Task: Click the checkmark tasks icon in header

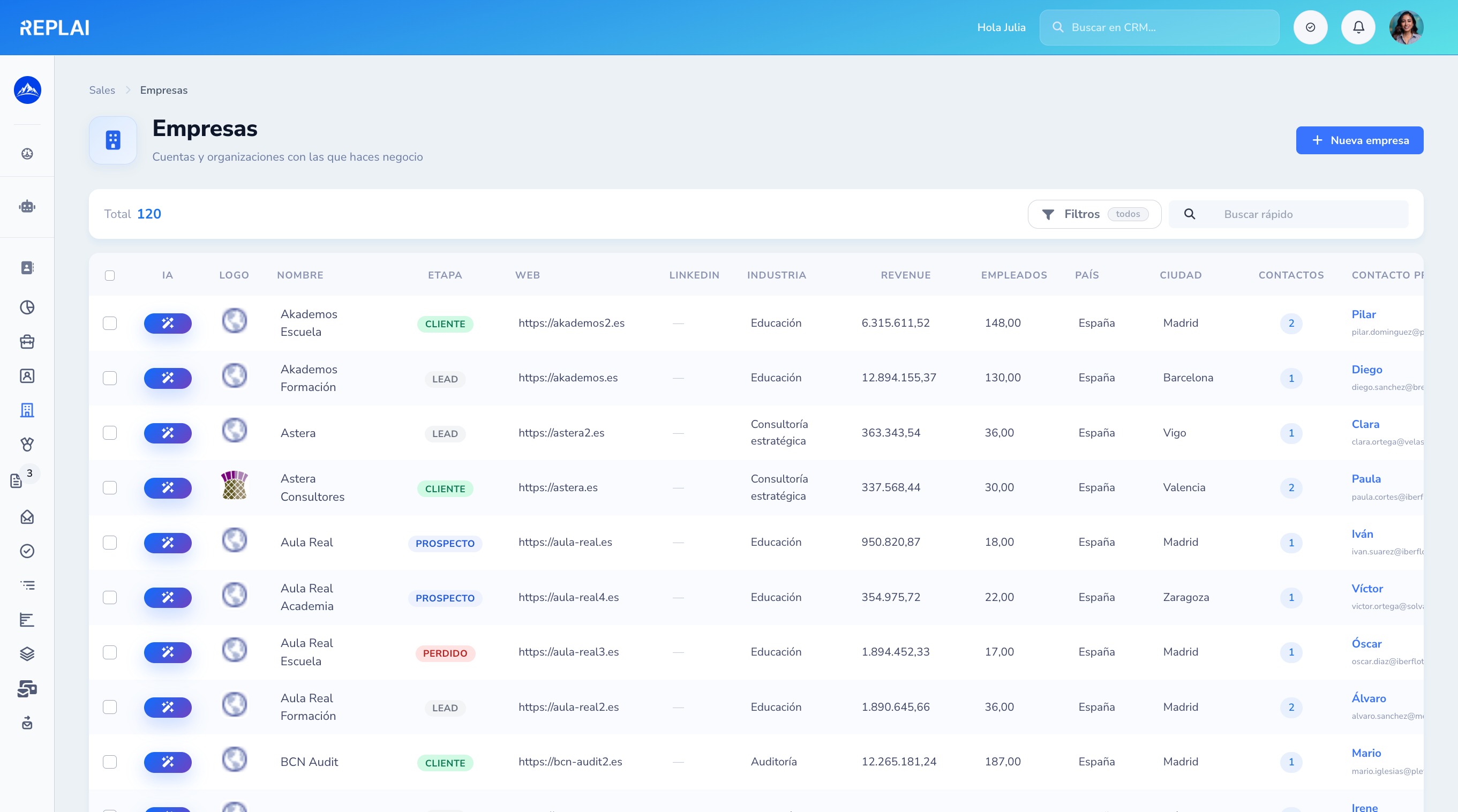Action: (1310, 27)
